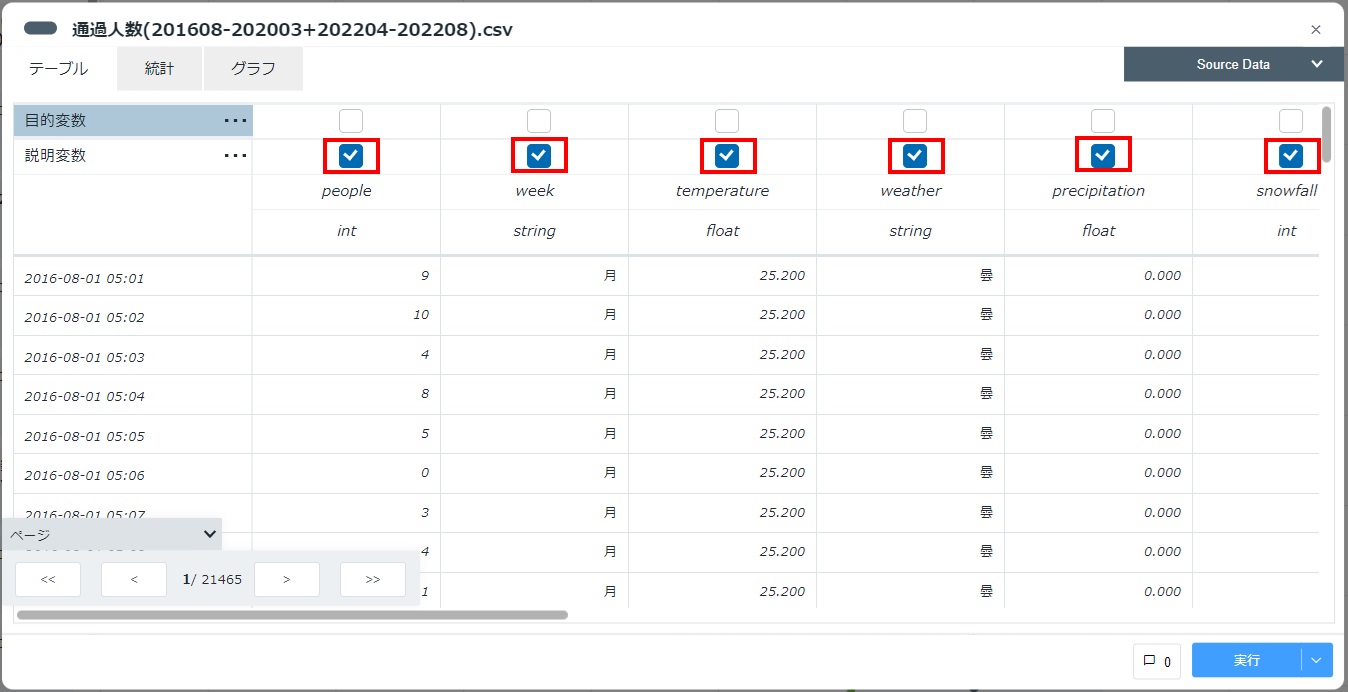Click the float type under temperature
Viewport: 1348px width, 692px height.
(x=722, y=231)
